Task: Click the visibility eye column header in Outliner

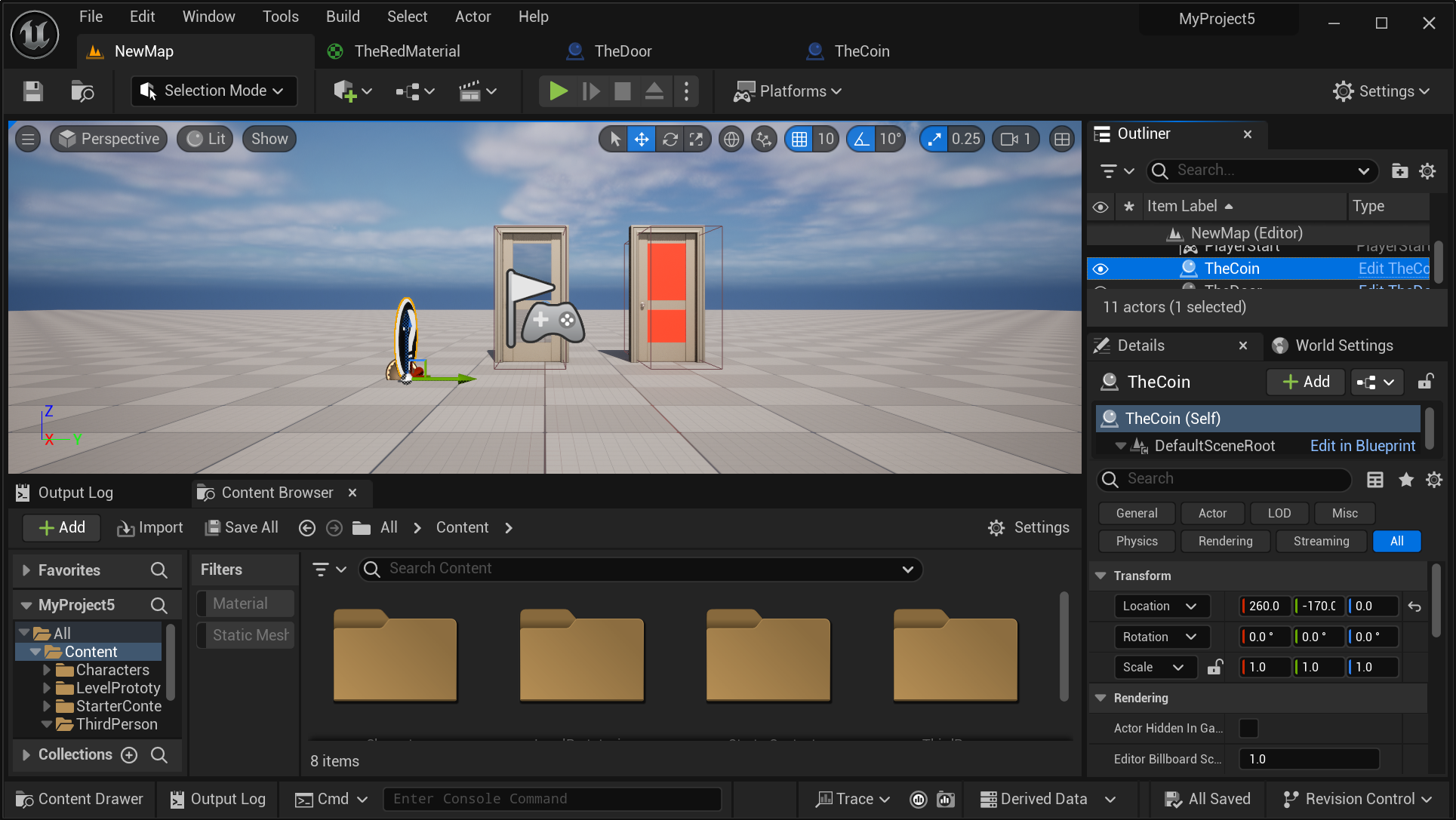Action: [1100, 206]
